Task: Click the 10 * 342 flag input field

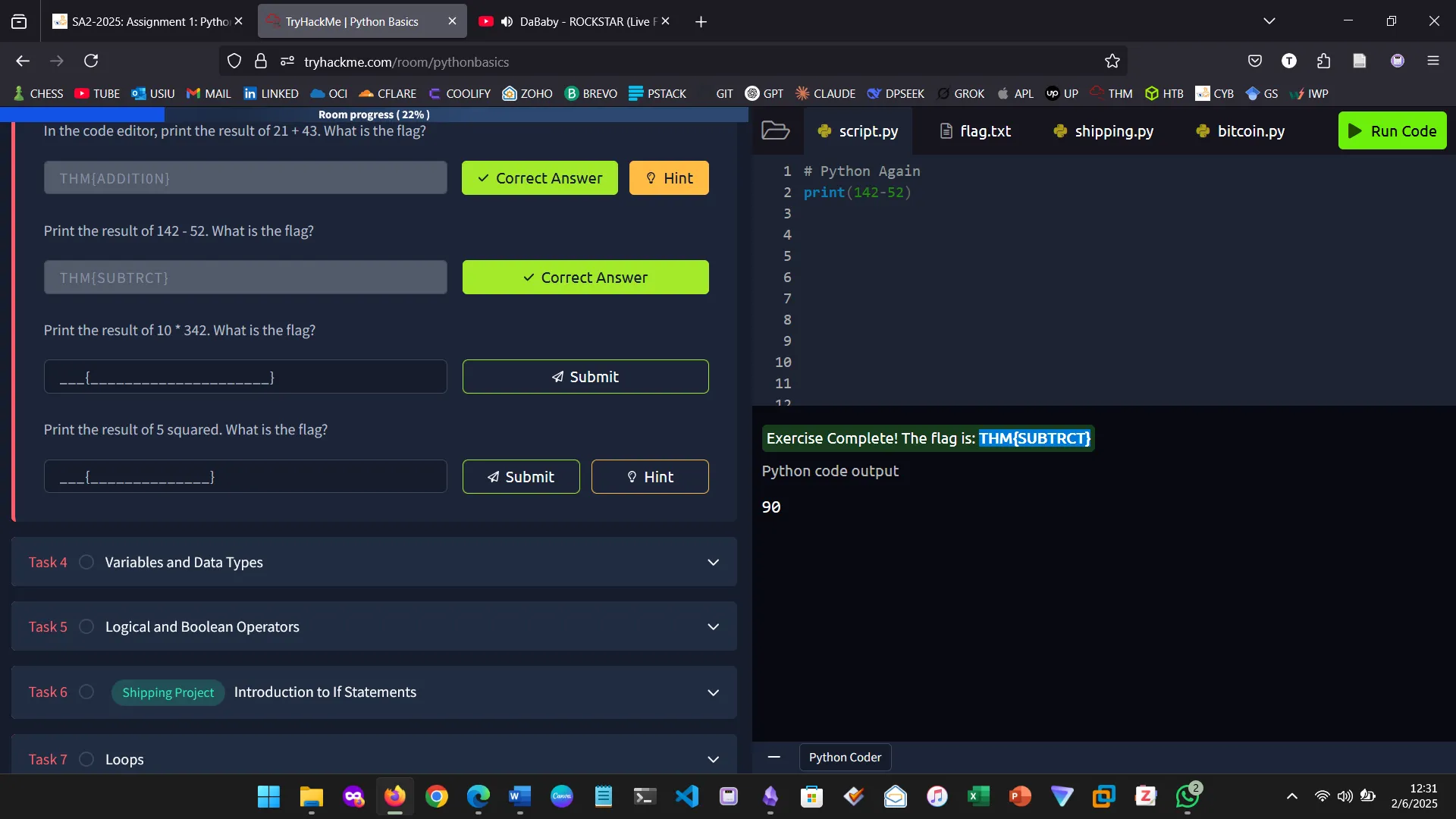Action: point(245,377)
